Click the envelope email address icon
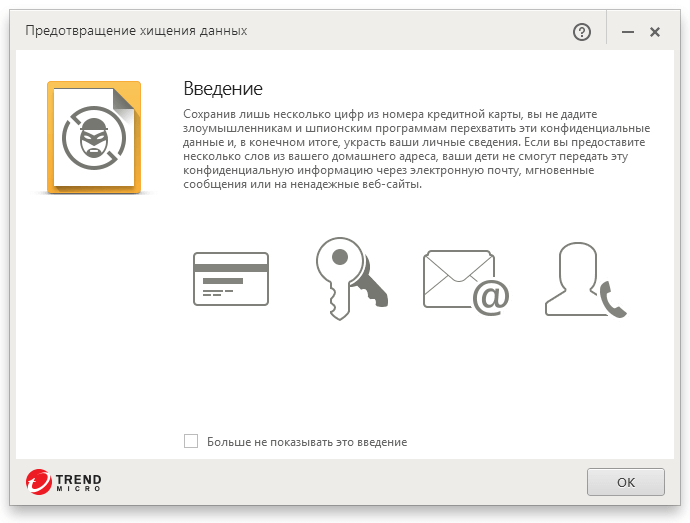This screenshot has height=523, width=690. coord(466,282)
